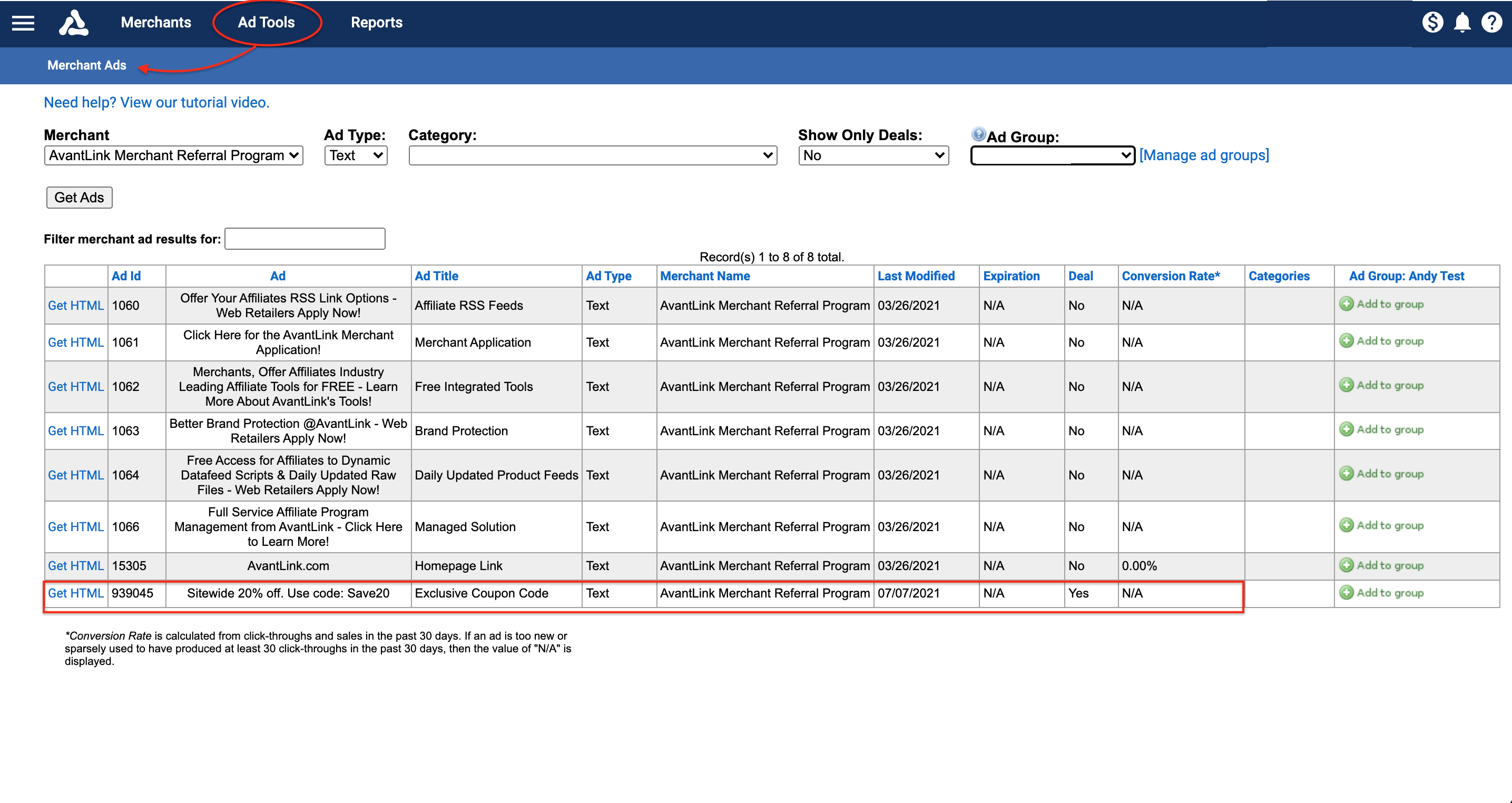Expand the Merchant dropdown
The image size is (1512, 803).
(x=174, y=155)
